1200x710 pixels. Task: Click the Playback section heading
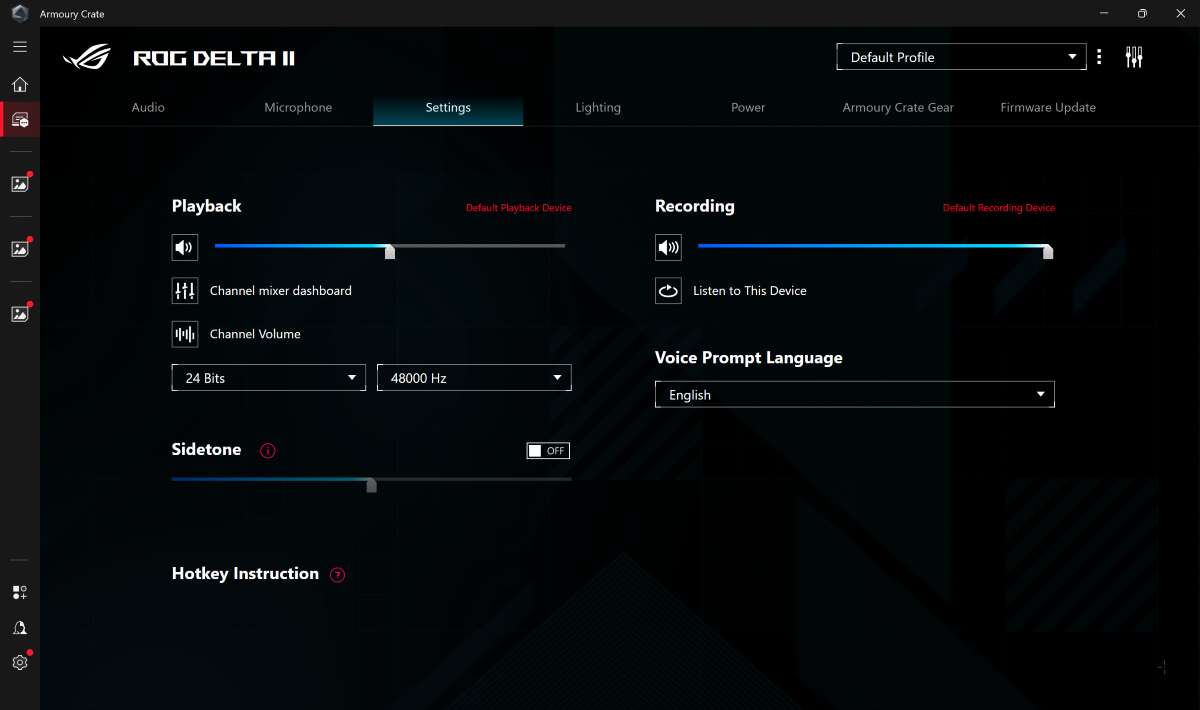tap(207, 206)
